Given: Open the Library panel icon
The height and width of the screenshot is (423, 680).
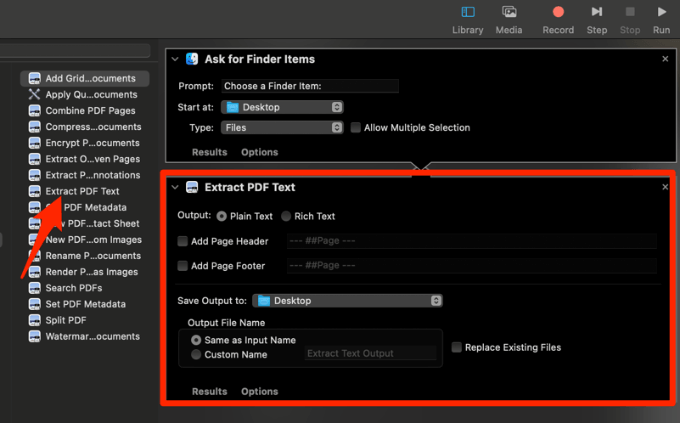Looking at the screenshot, I should click(467, 13).
